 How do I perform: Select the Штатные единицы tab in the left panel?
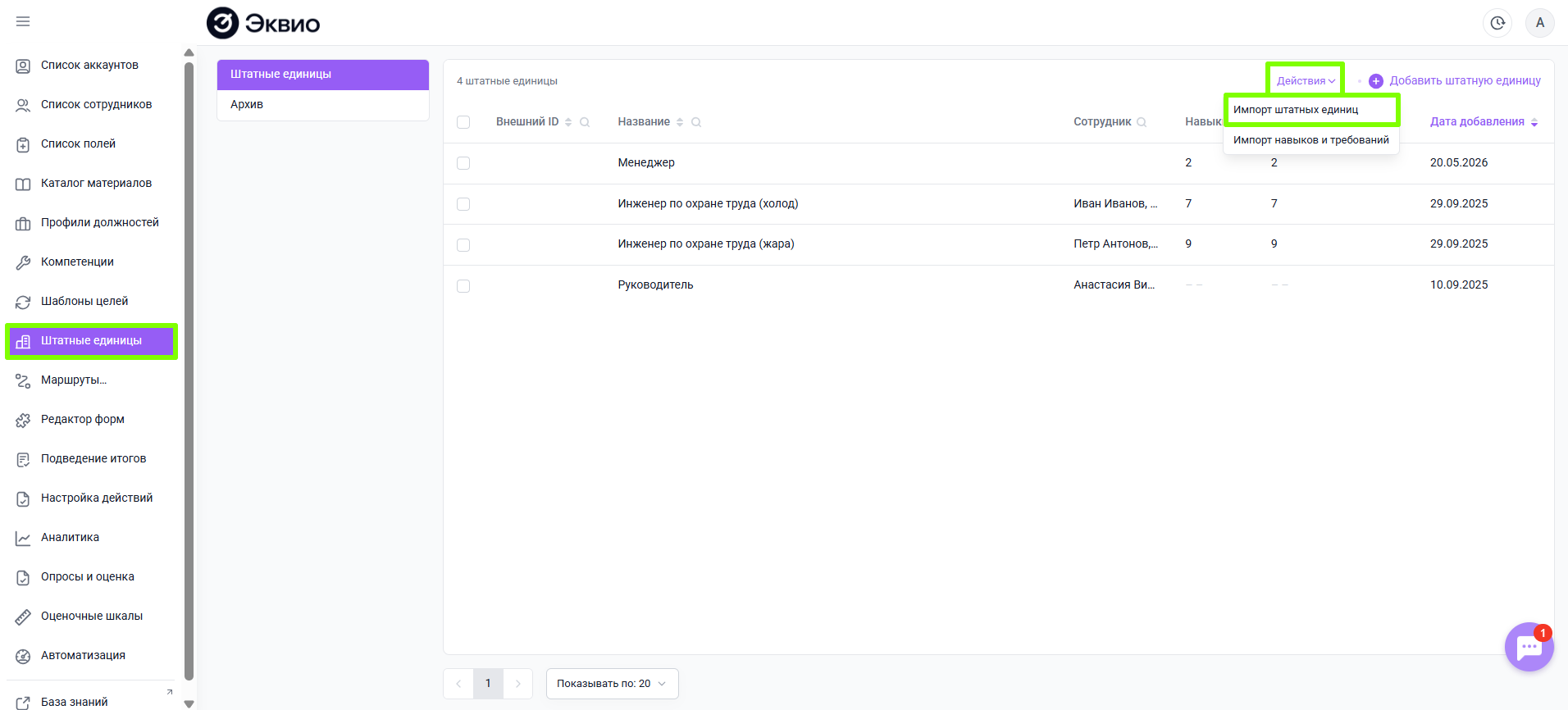[x=323, y=75]
